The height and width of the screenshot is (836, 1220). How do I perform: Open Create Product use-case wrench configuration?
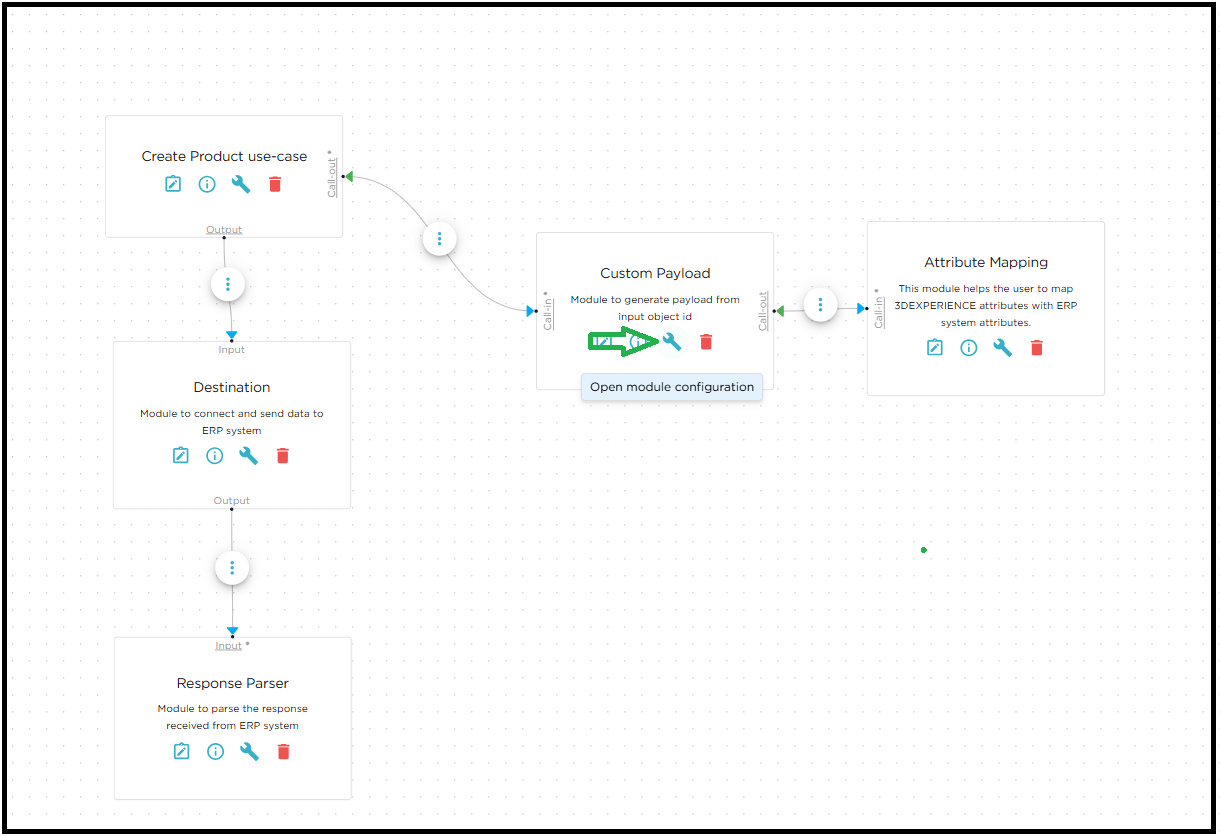(241, 184)
